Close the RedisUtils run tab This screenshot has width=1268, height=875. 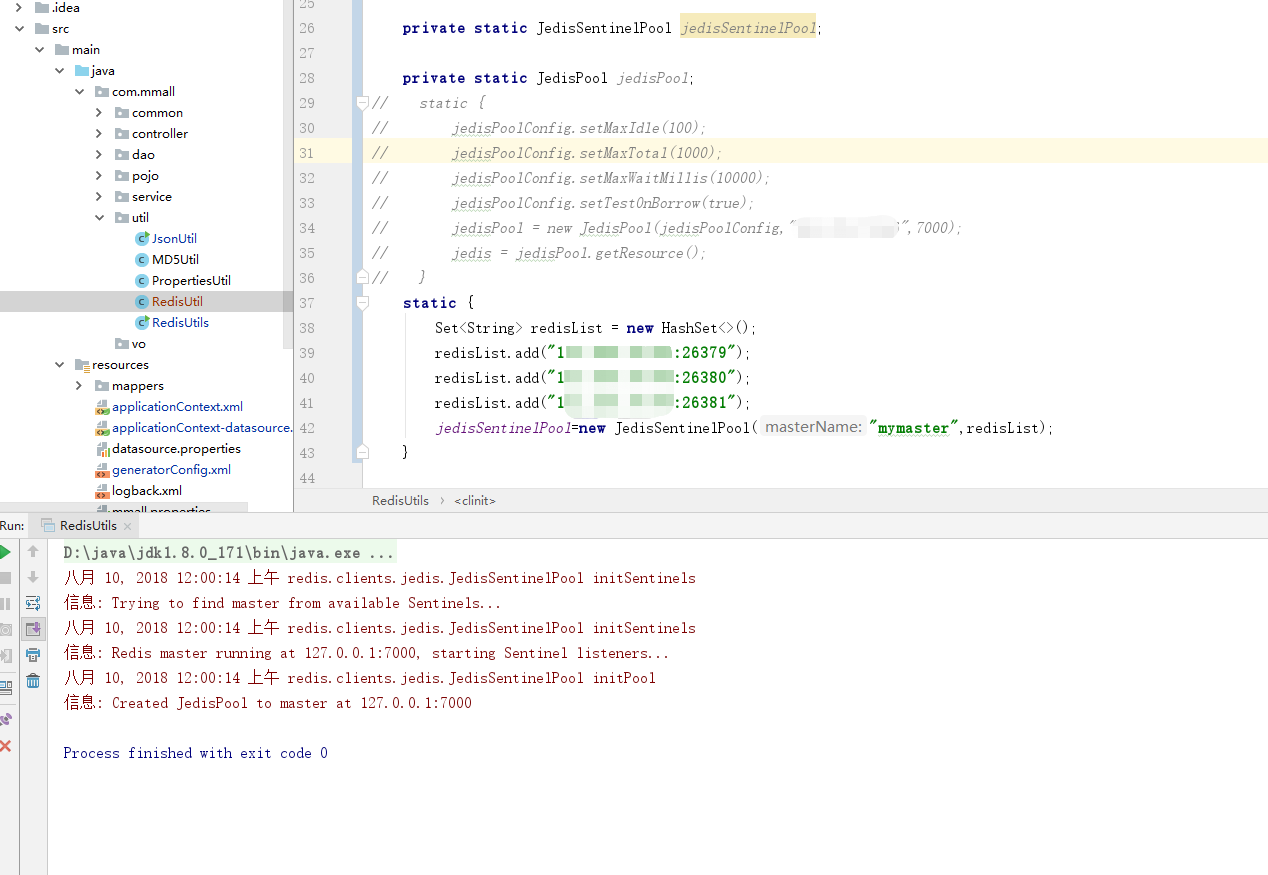click(x=127, y=526)
